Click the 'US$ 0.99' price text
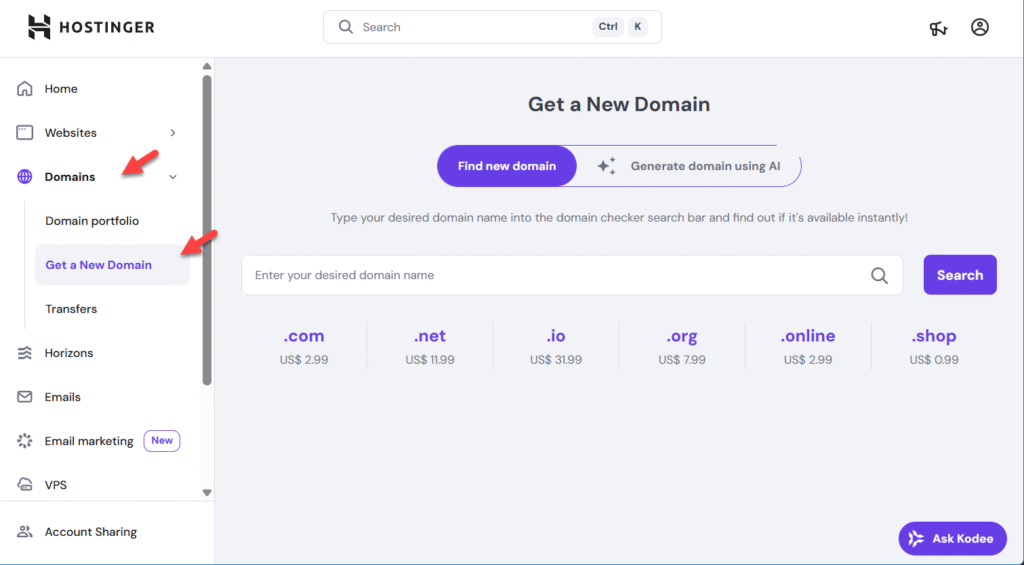 coord(934,360)
